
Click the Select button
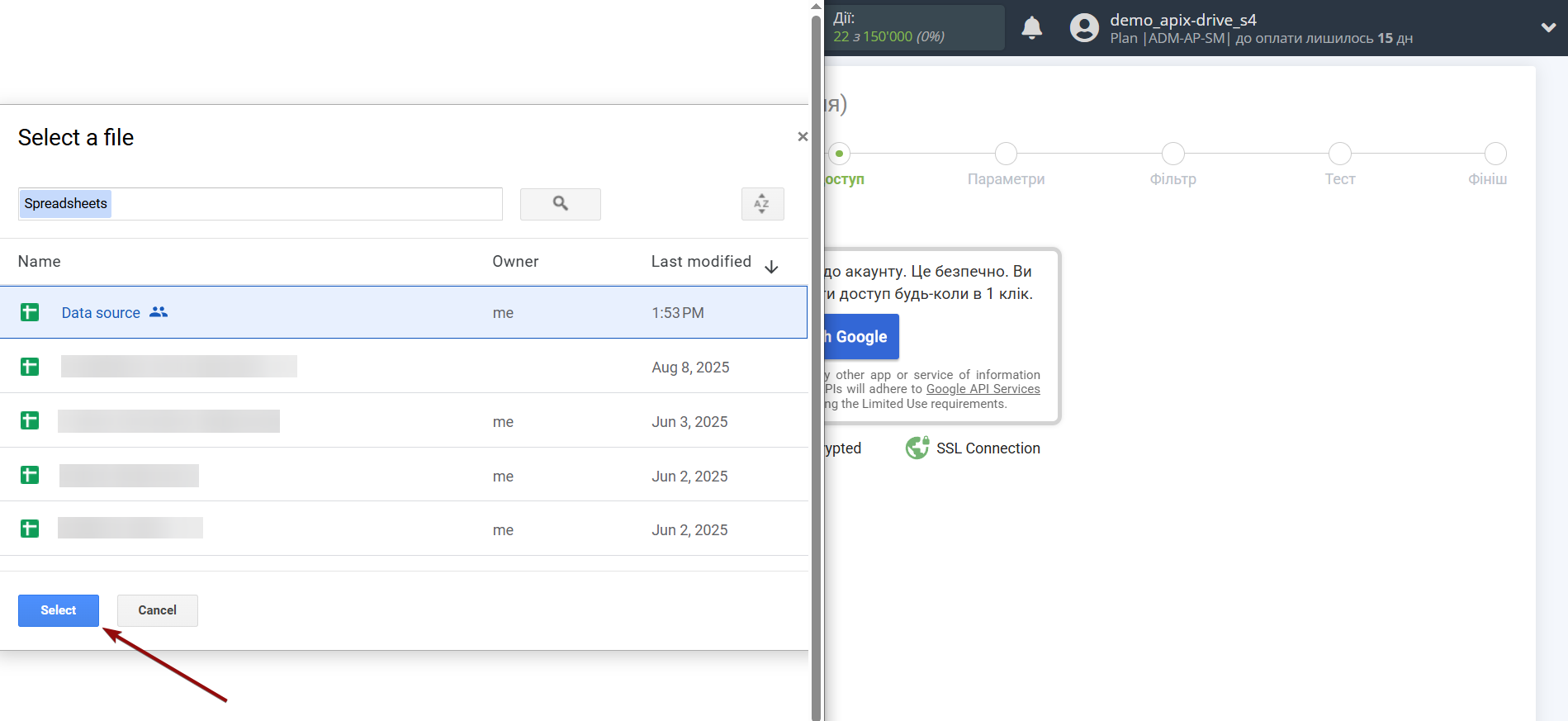[x=59, y=610]
